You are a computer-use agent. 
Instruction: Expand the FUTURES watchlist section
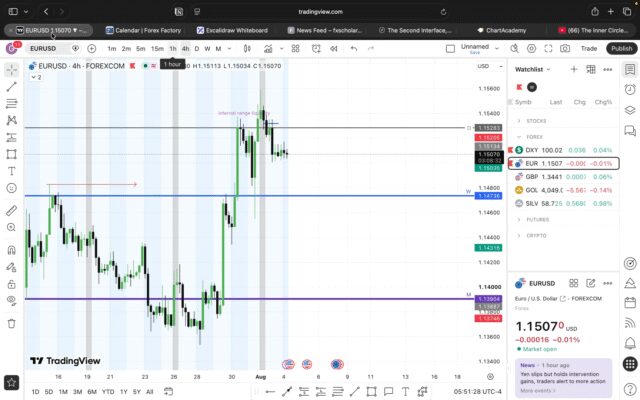click(x=519, y=220)
